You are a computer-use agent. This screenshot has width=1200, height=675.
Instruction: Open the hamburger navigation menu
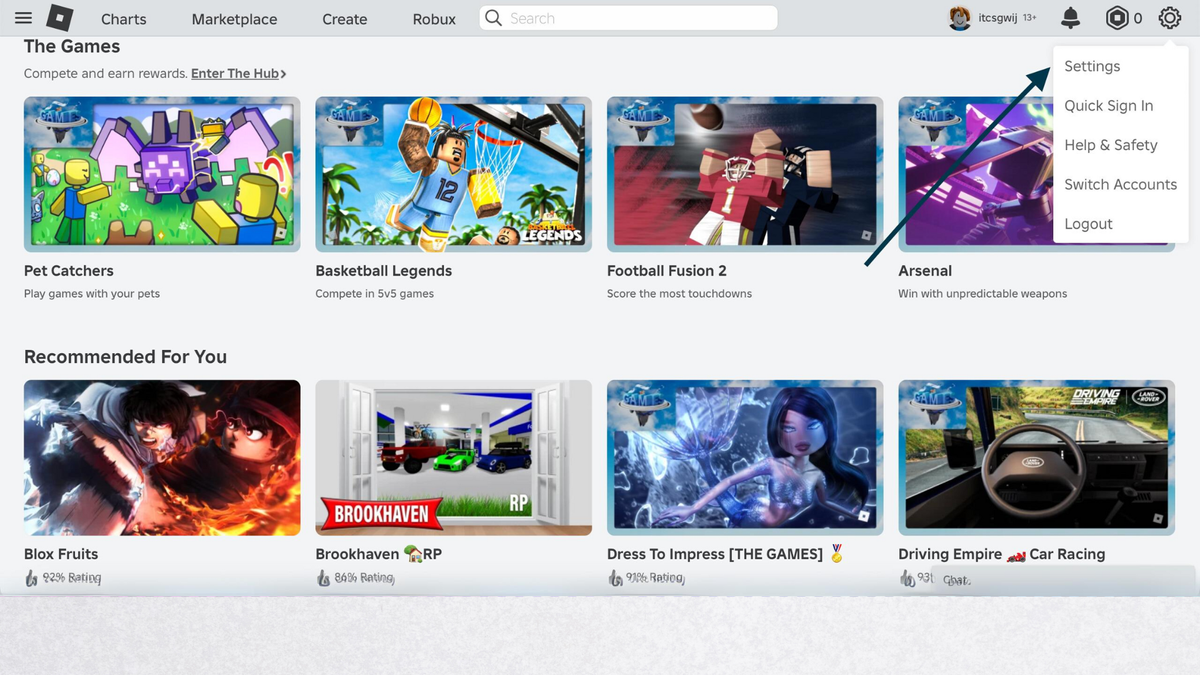coord(24,18)
